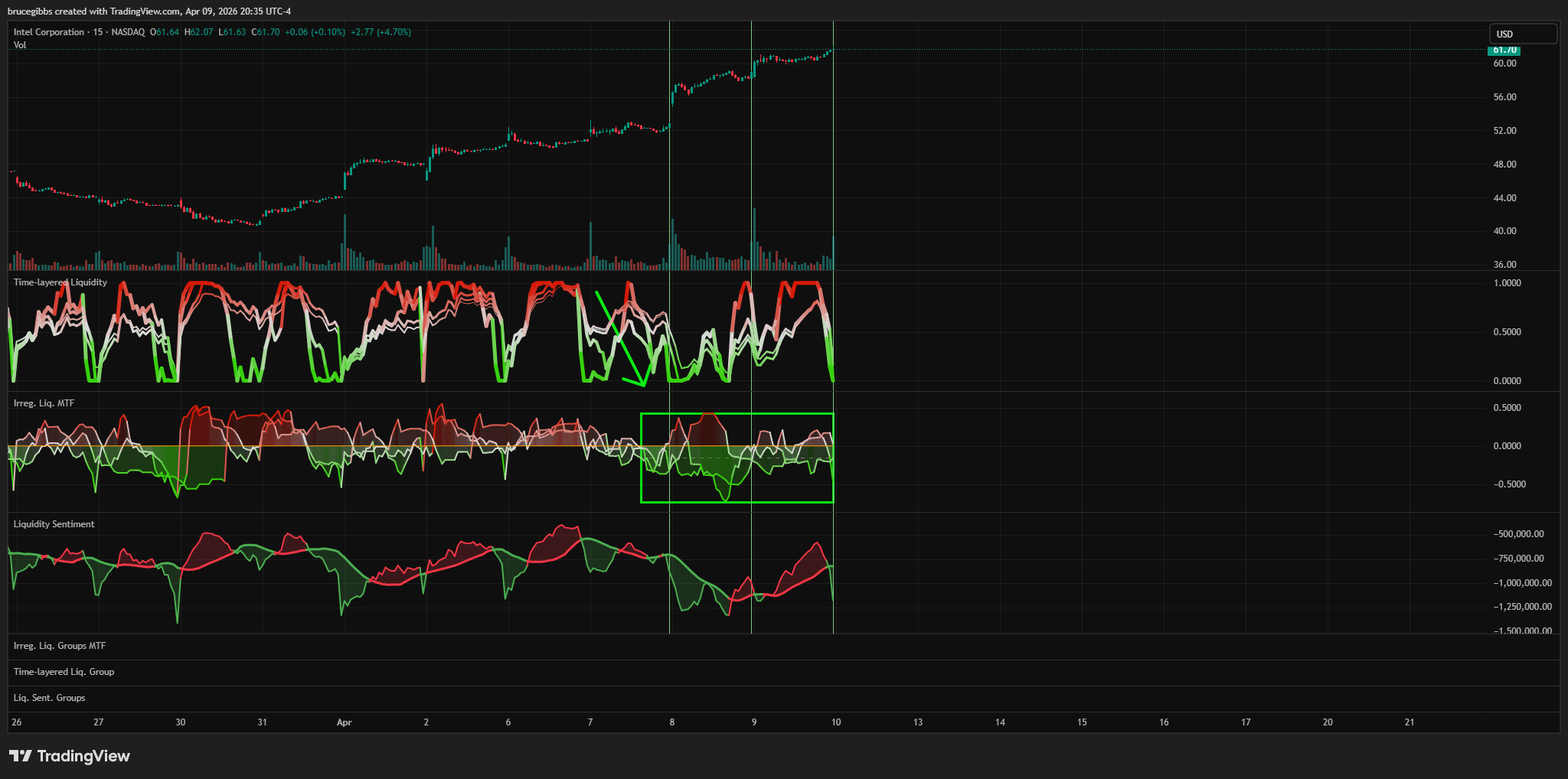Select the Vol indicator label
1568x779 pixels.
pos(20,45)
